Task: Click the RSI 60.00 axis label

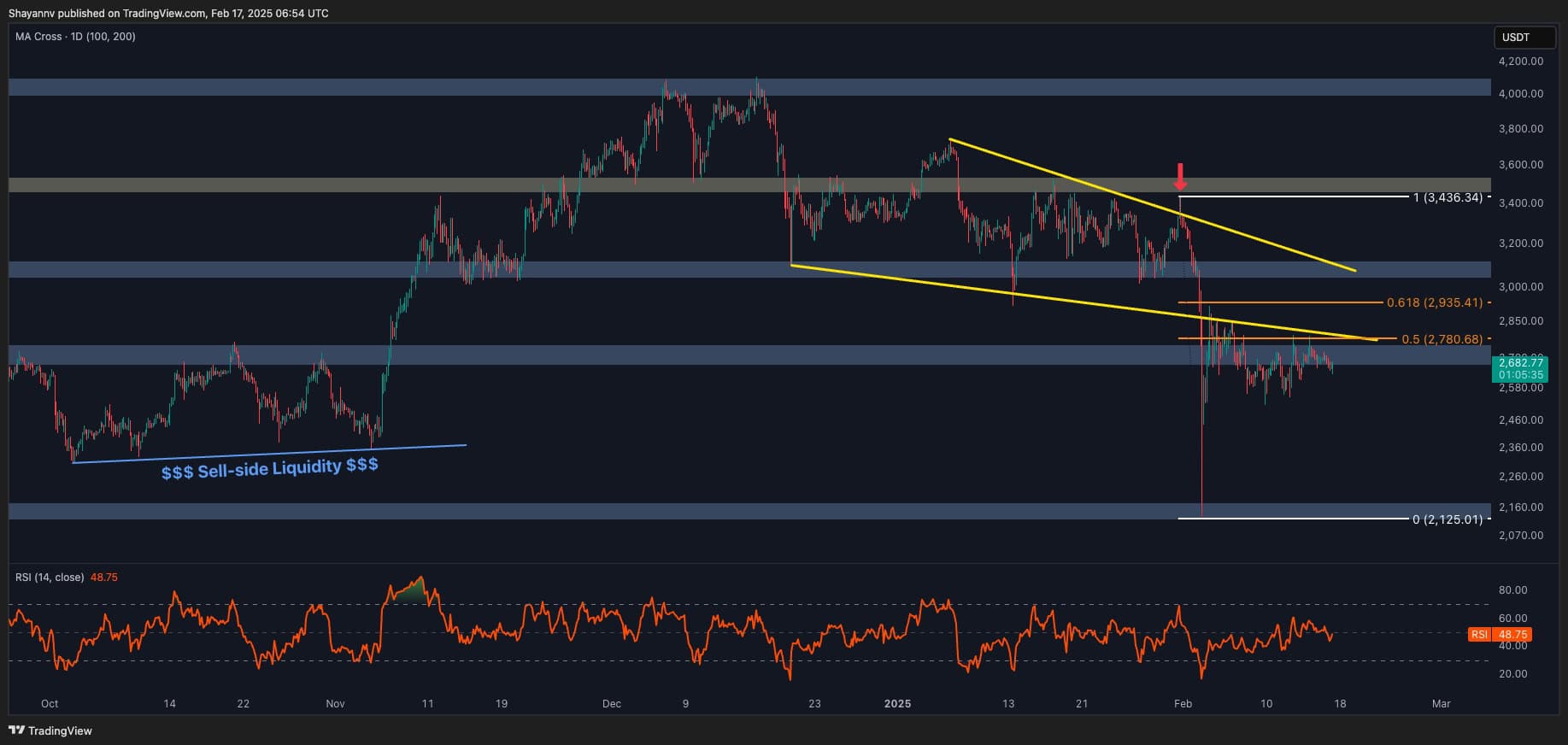Action: (x=1512, y=619)
